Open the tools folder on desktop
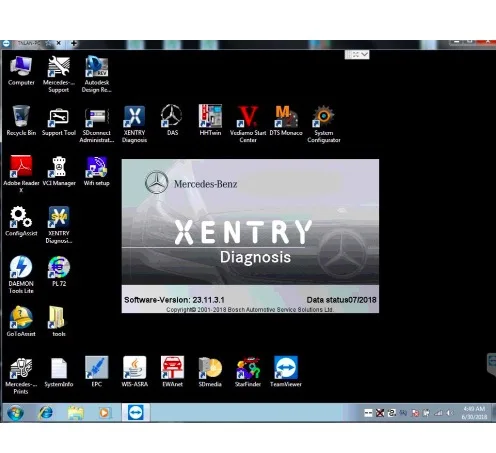Viewport: 496px width, 453px height. coord(59,321)
